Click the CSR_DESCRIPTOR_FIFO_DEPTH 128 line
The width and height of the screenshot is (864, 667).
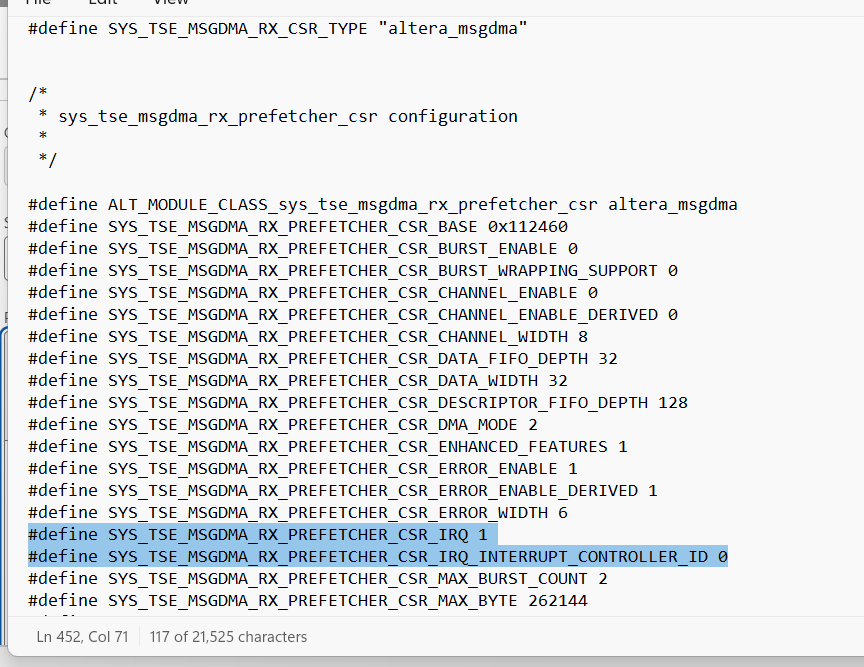tap(357, 403)
